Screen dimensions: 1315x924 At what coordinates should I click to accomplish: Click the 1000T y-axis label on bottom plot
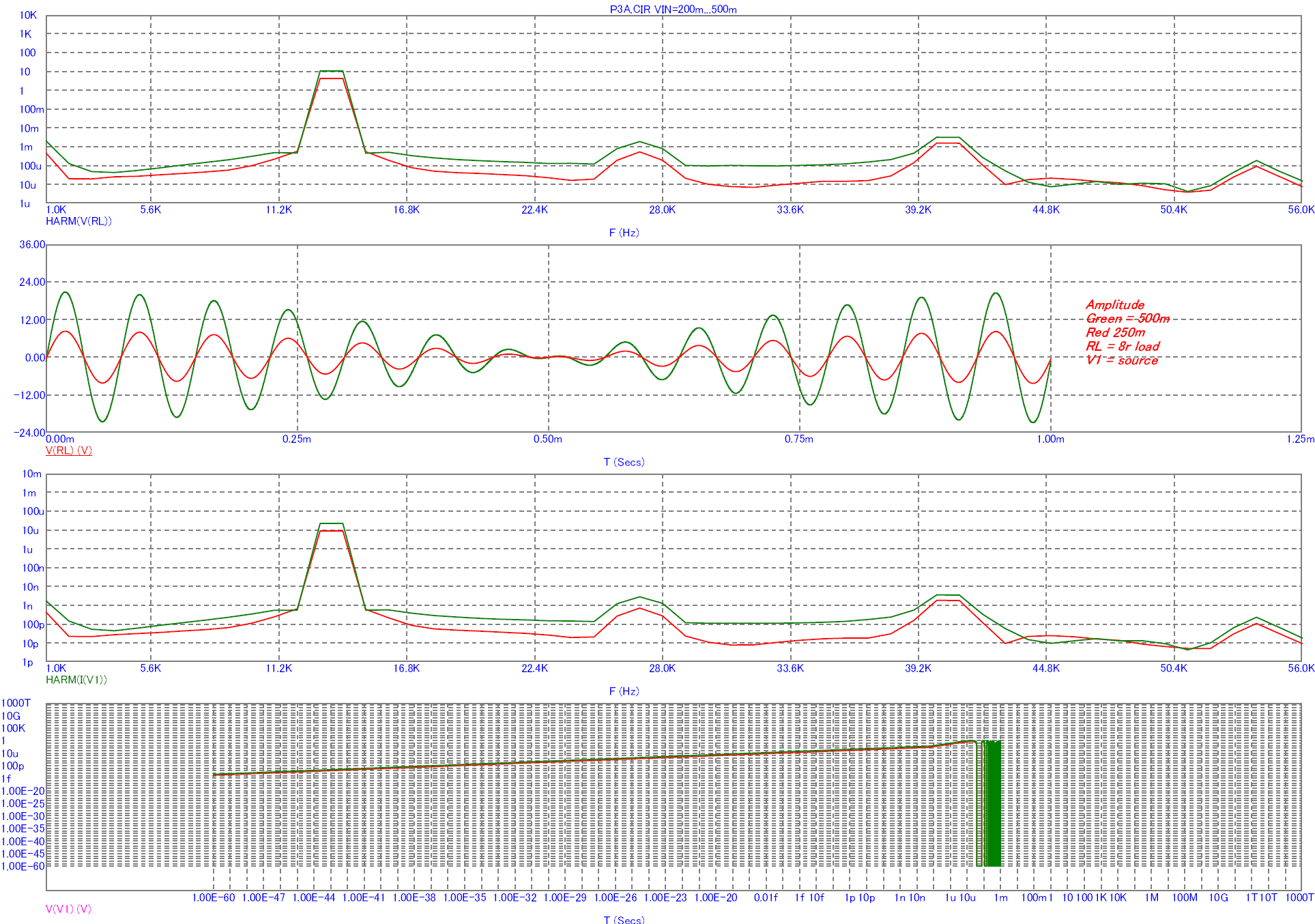click(x=16, y=703)
